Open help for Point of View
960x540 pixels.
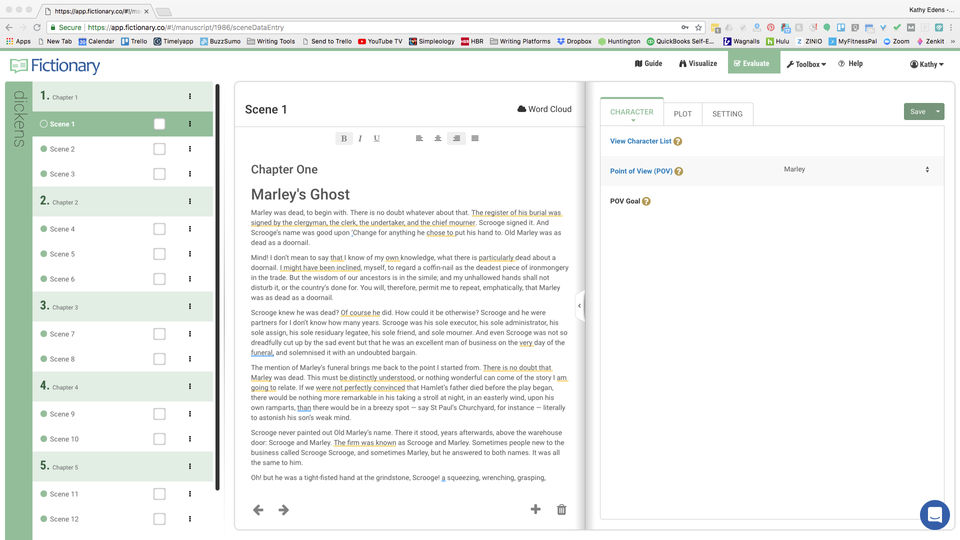pos(679,171)
